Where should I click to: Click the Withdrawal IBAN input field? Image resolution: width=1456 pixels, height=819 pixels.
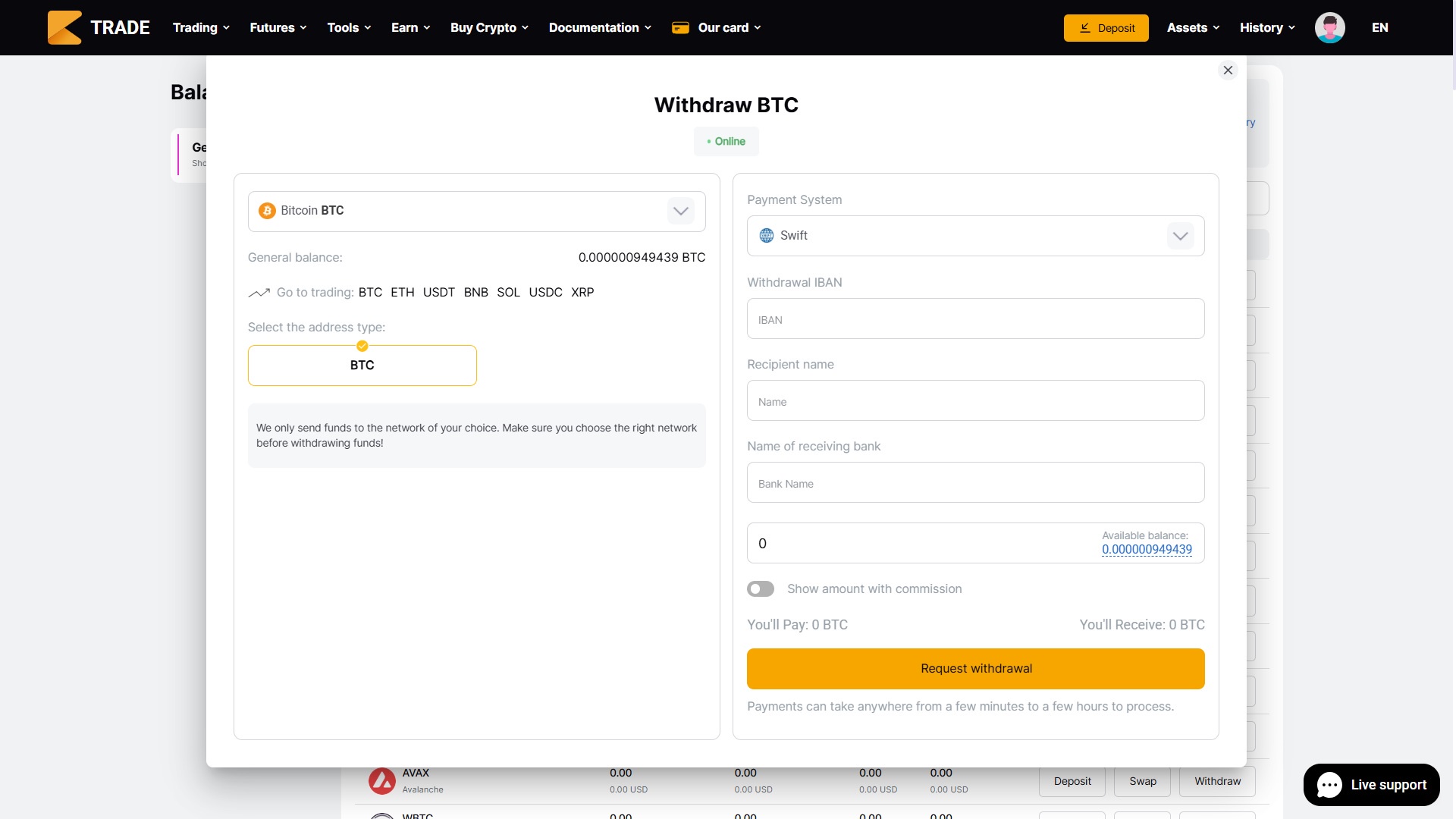coord(975,319)
